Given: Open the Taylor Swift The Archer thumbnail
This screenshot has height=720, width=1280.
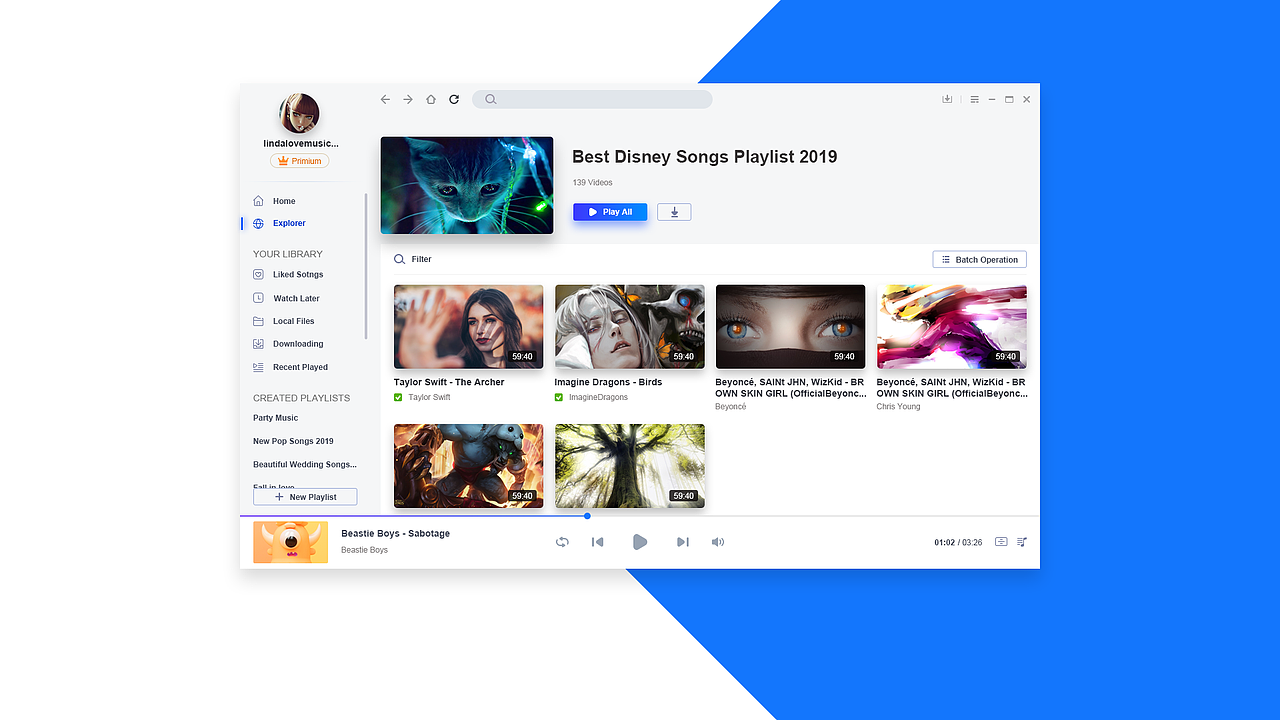Looking at the screenshot, I should pos(469,327).
